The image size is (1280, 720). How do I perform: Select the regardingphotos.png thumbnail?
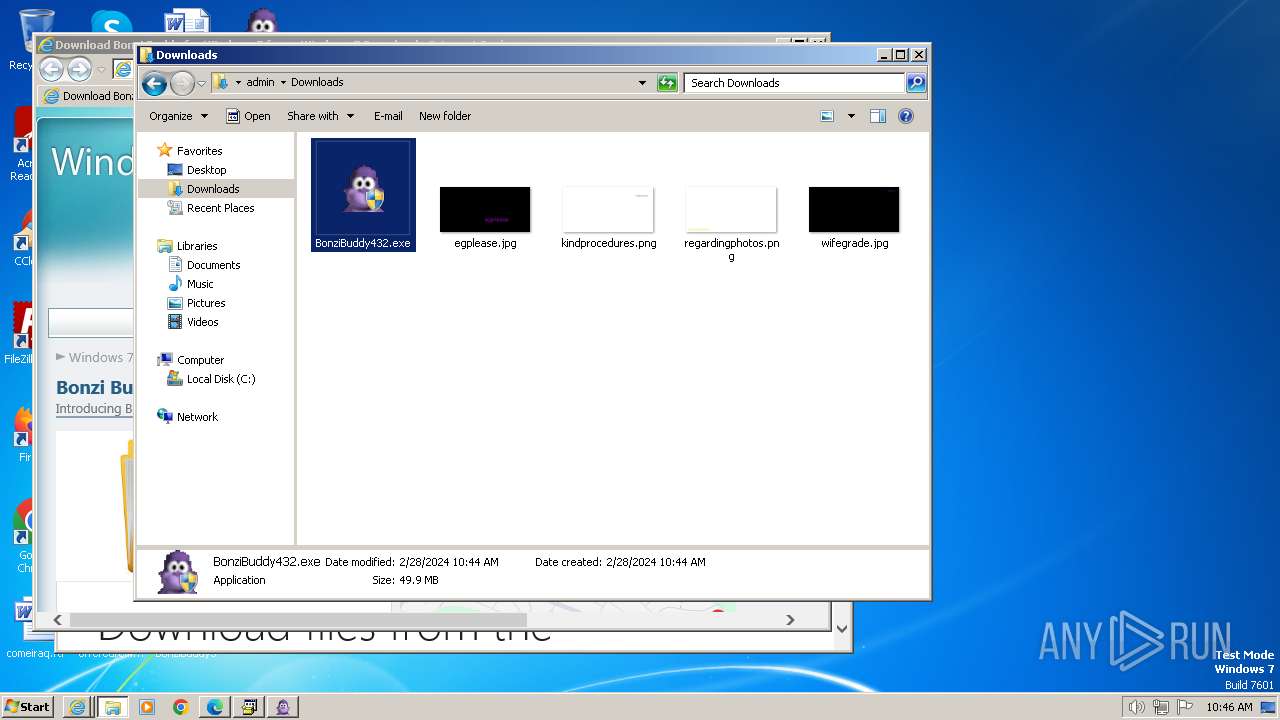click(x=731, y=210)
